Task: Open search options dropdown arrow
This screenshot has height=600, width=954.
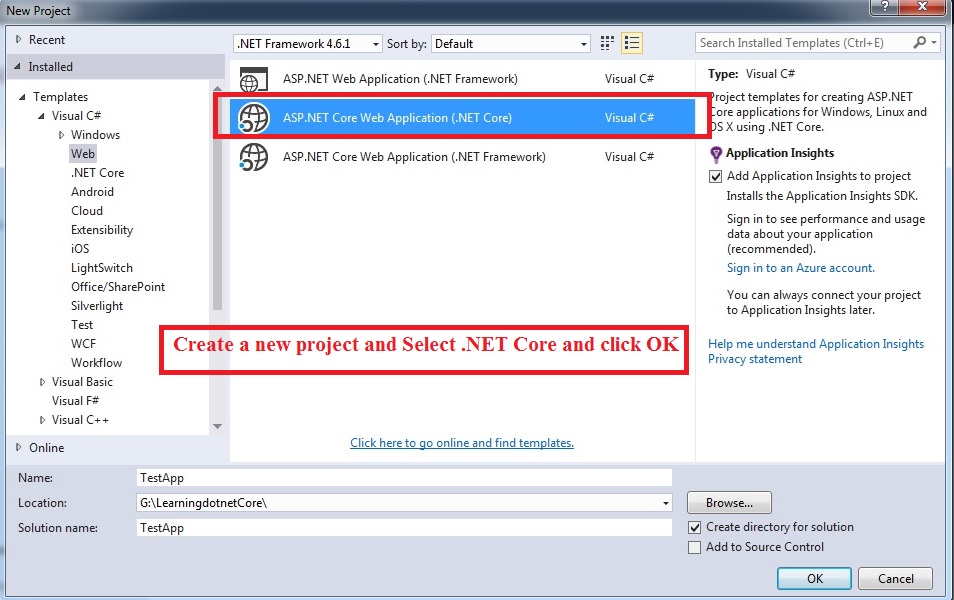Action: (x=934, y=43)
